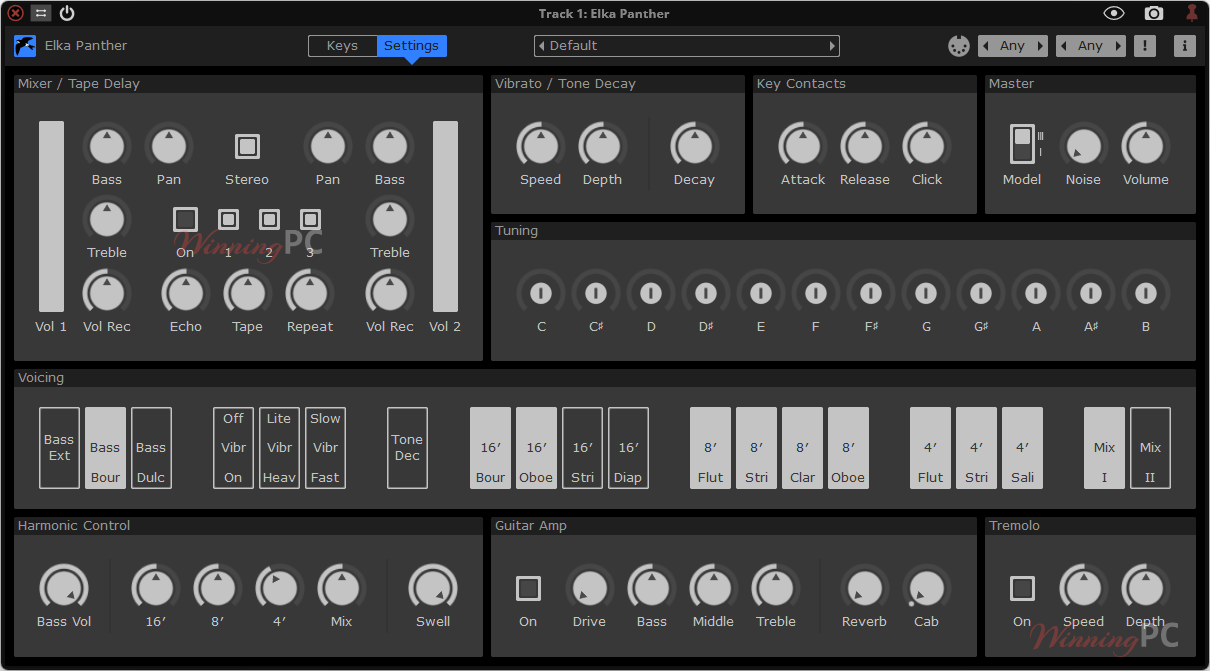Click the B tuning knob
The image size is (1210, 671).
[x=1145, y=293]
